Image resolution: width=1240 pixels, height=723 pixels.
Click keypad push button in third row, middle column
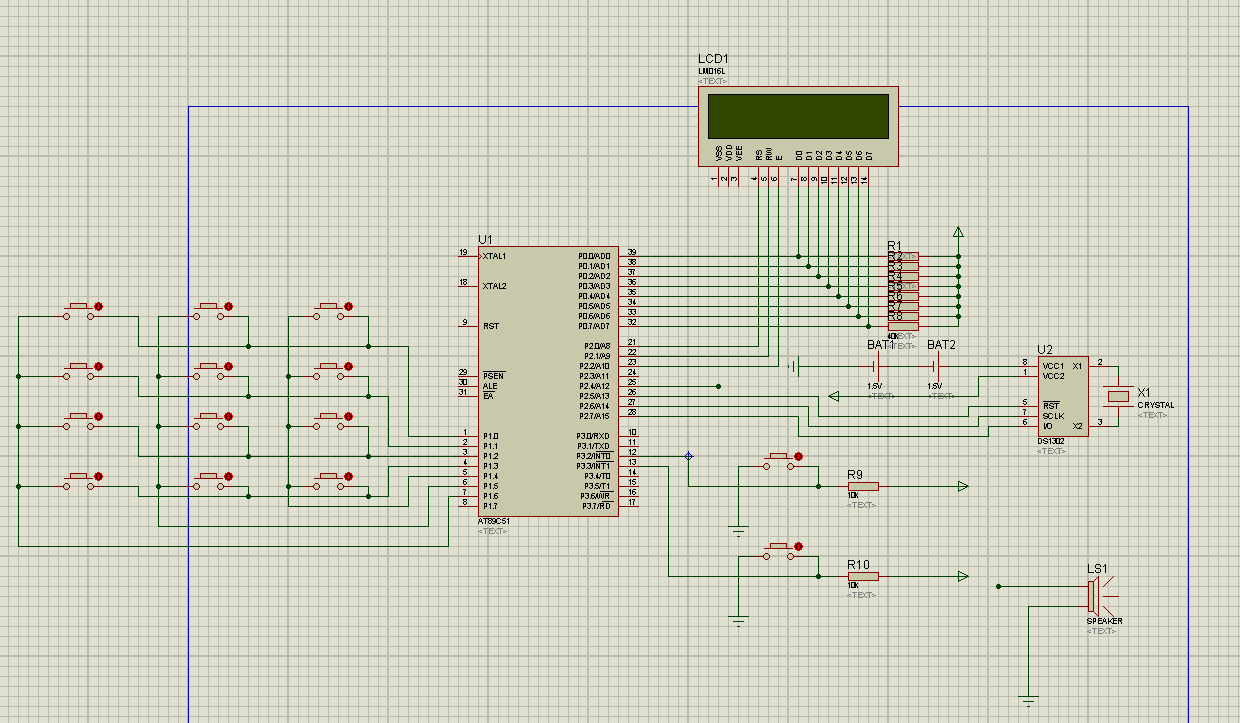point(212,421)
